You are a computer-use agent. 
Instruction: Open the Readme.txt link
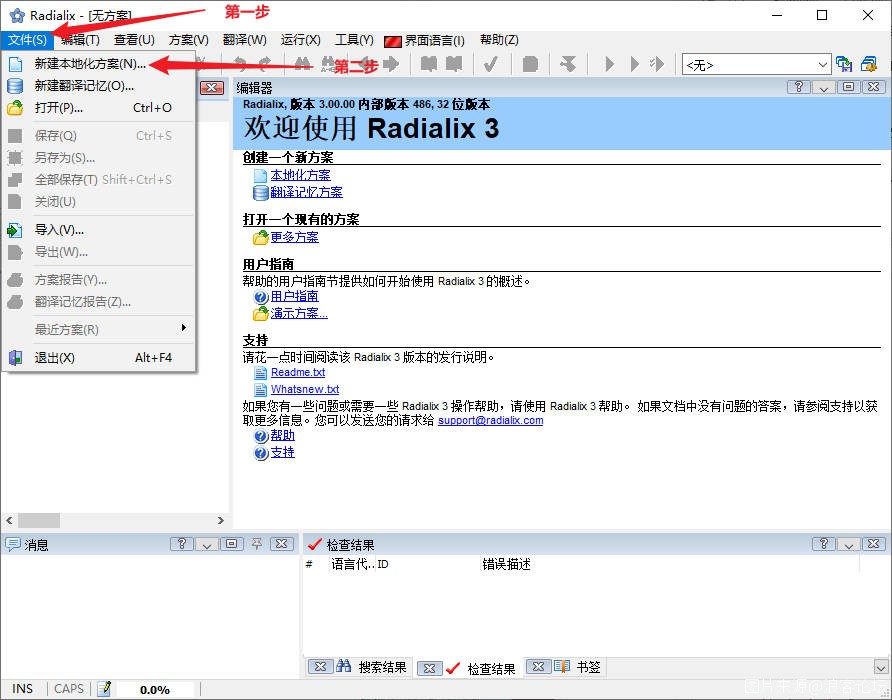point(298,372)
